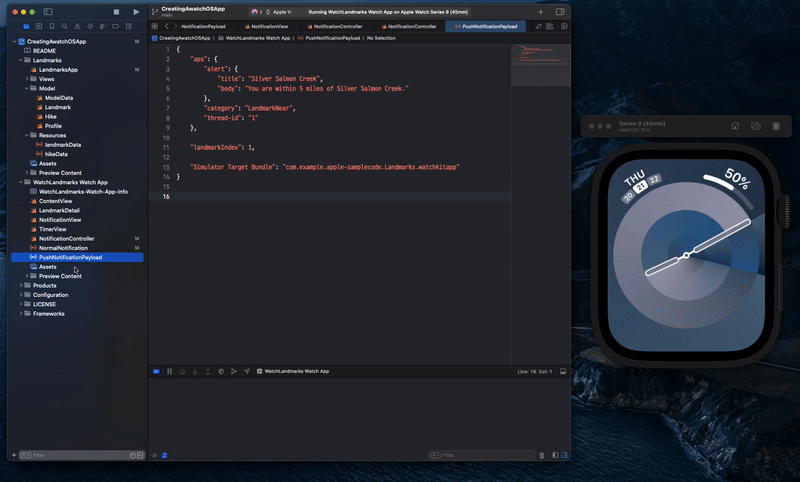This screenshot has height=482, width=800.
Task: Go back in editor history
Action: pyautogui.click(x=166, y=27)
